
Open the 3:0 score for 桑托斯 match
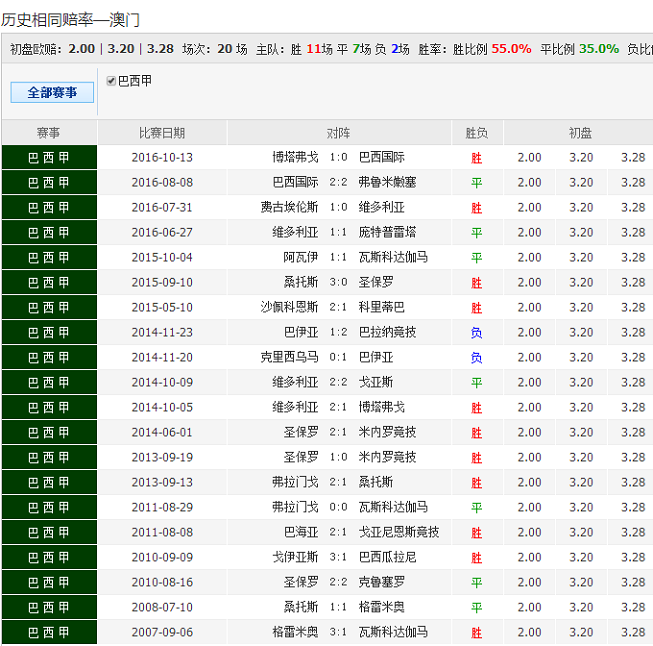(x=338, y=282)
